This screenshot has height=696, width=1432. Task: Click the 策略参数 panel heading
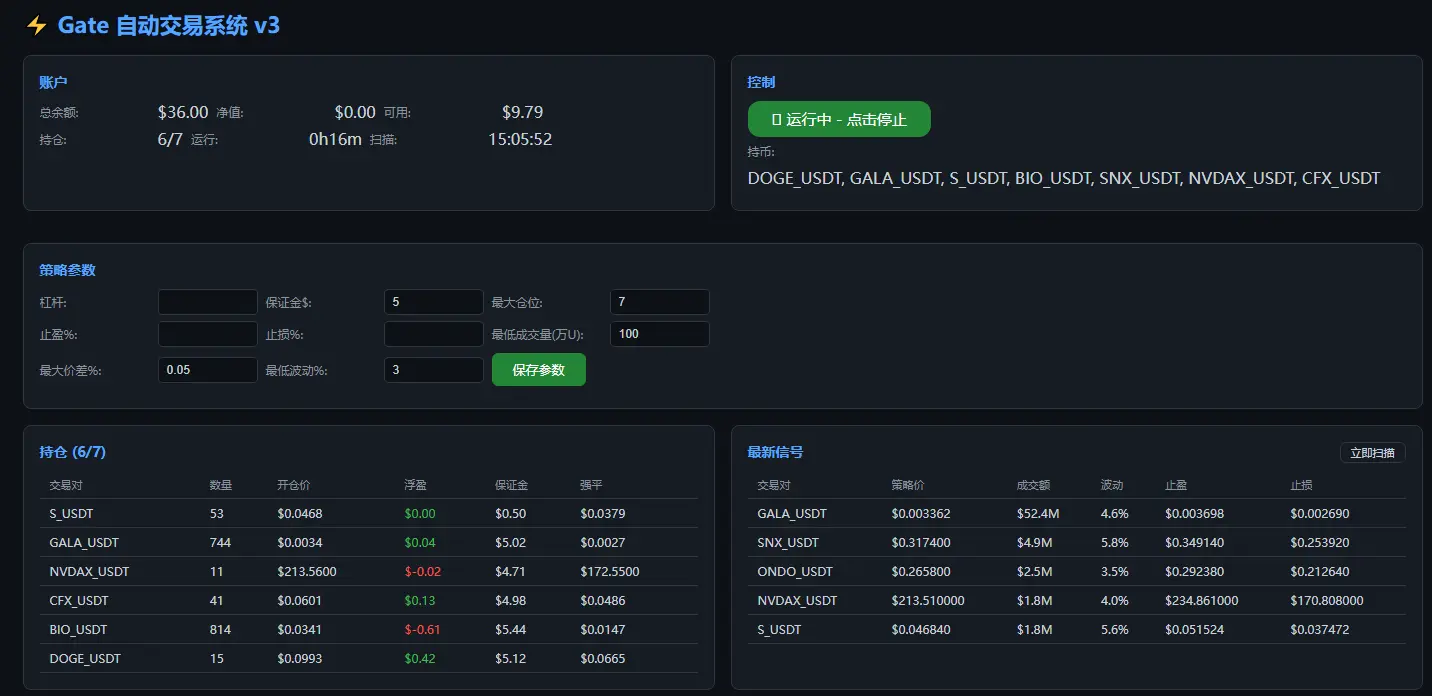(67, 270)
